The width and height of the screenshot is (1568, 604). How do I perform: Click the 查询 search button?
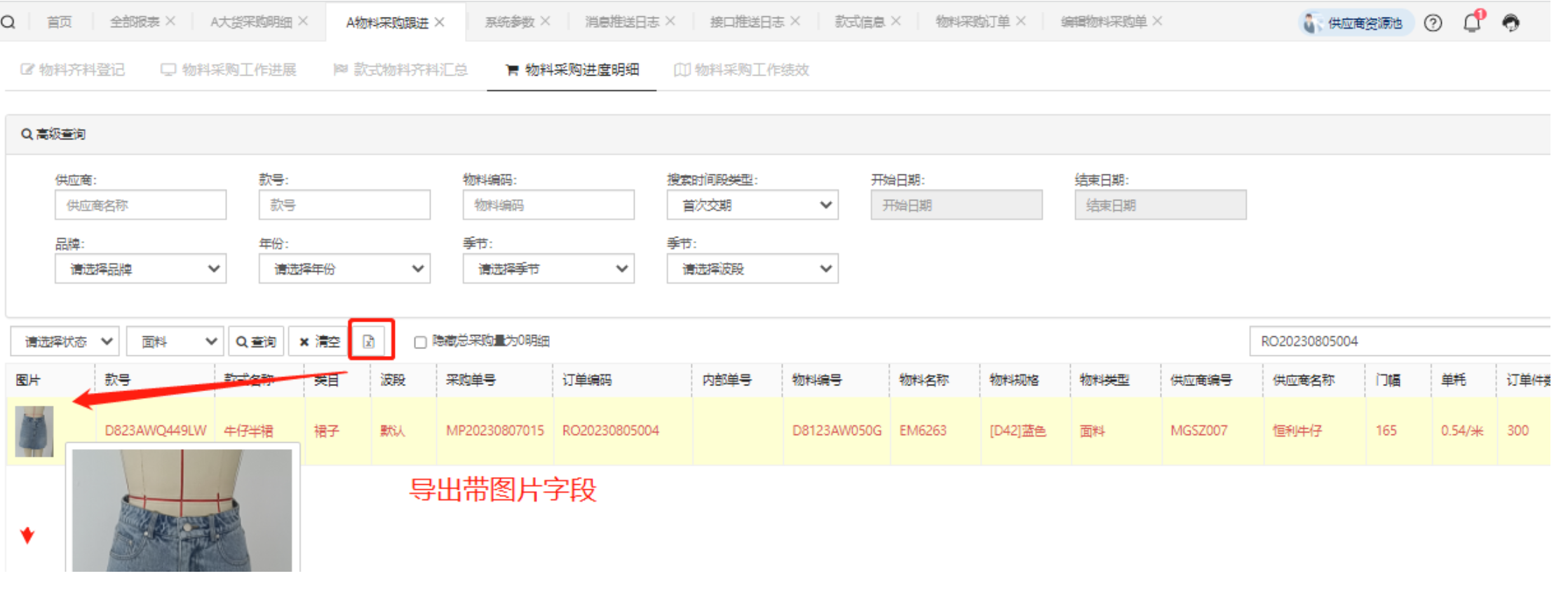256,342
